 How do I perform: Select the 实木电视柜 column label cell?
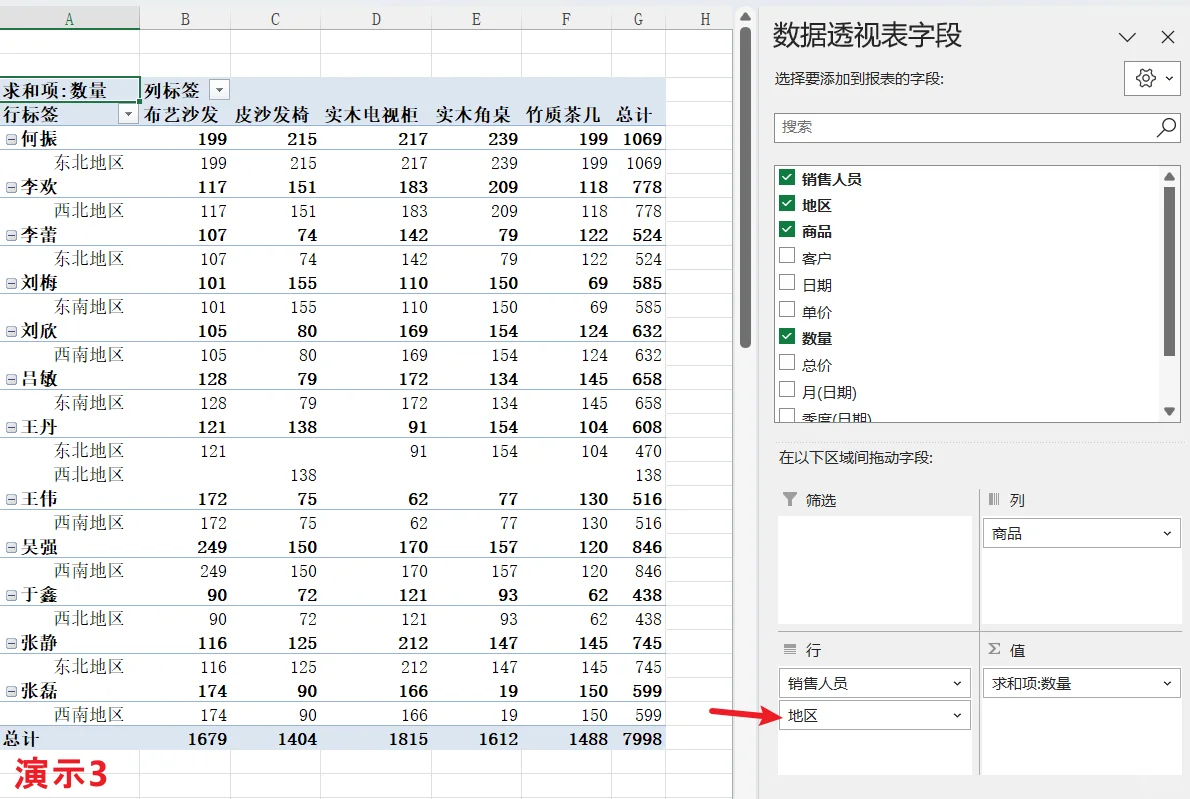point(376,115)
